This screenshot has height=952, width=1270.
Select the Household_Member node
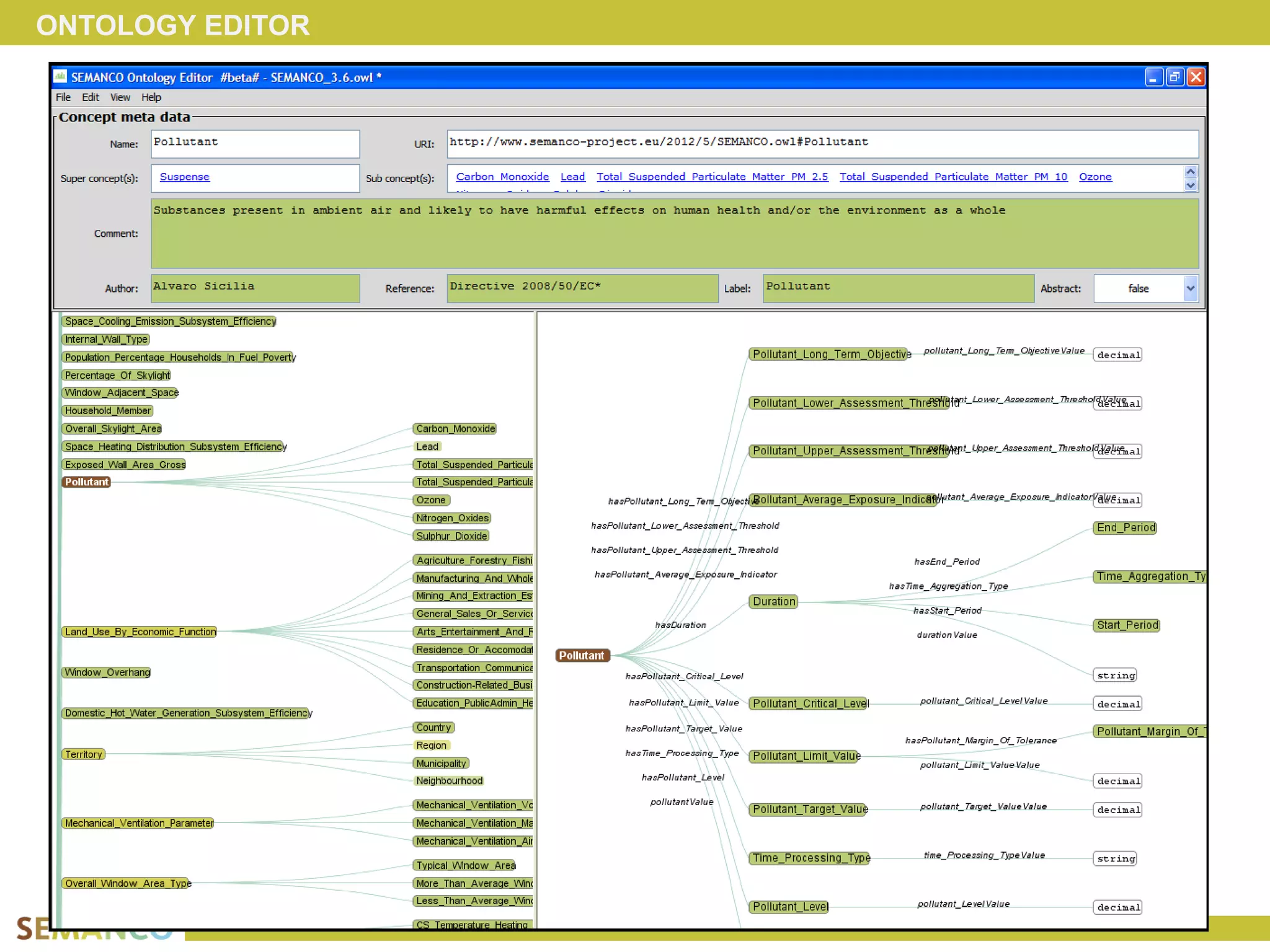coord(108,410)
